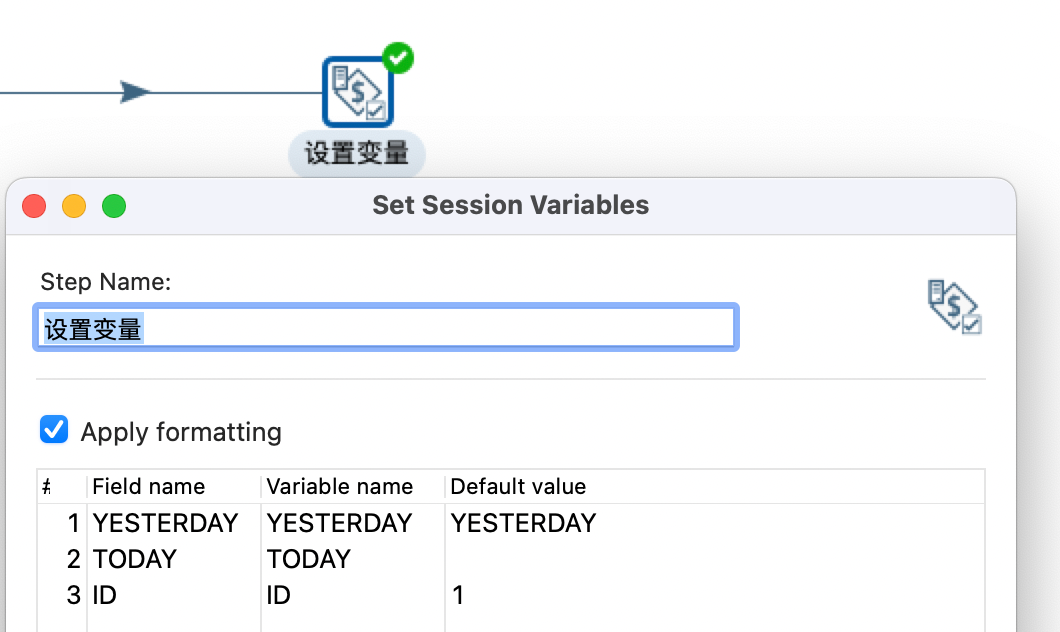Viewport: 1060px width, 632px height.
Task: Click the Default value column header
Action: click(518, 487)
